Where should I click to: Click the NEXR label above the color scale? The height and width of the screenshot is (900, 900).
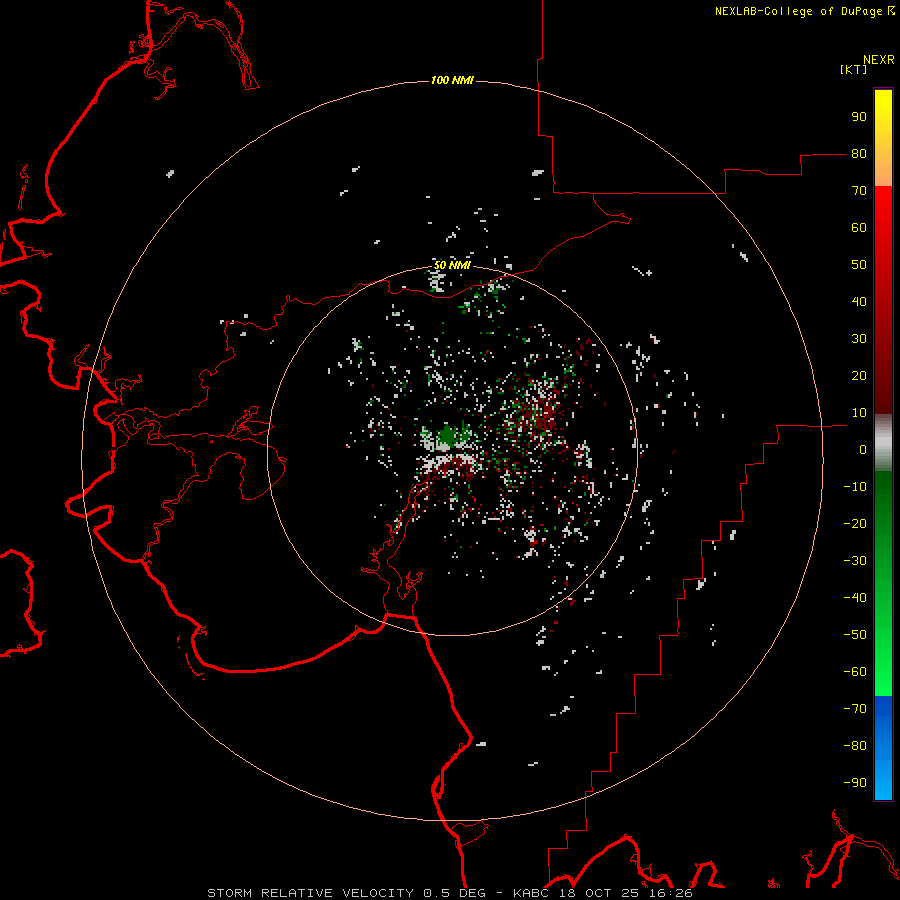point(879,60)
